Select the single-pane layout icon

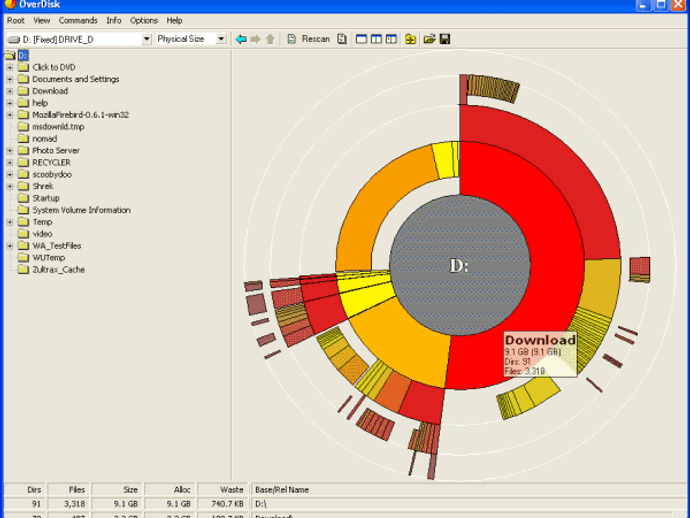[361, 39]
